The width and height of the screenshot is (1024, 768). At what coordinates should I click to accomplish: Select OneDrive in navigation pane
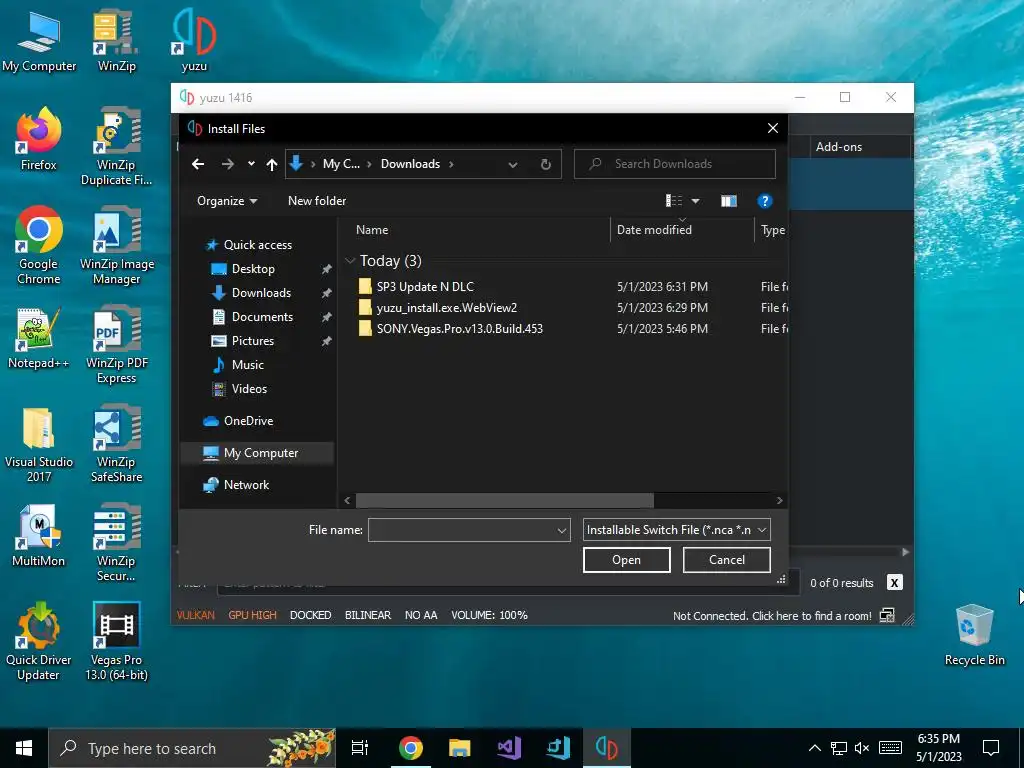[248, 421]
